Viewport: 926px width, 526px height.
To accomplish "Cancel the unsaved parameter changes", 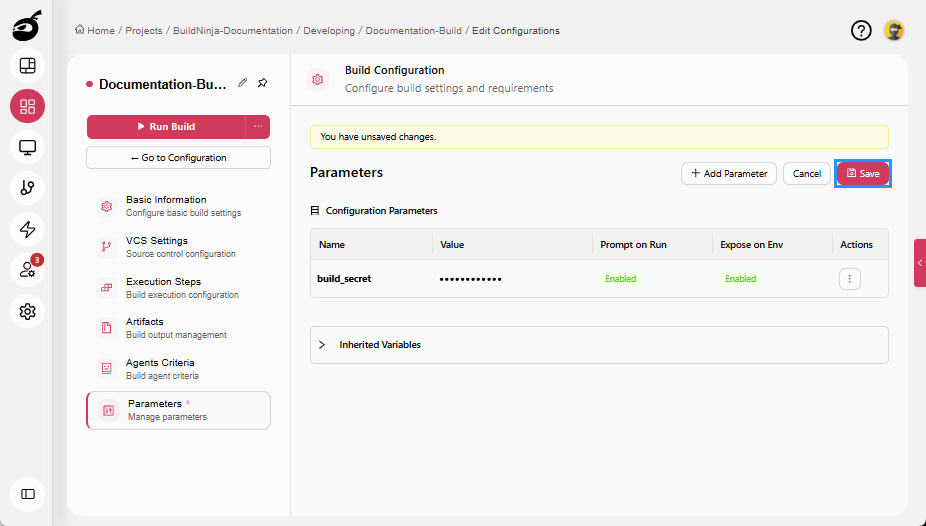I will tap(807, 174).
